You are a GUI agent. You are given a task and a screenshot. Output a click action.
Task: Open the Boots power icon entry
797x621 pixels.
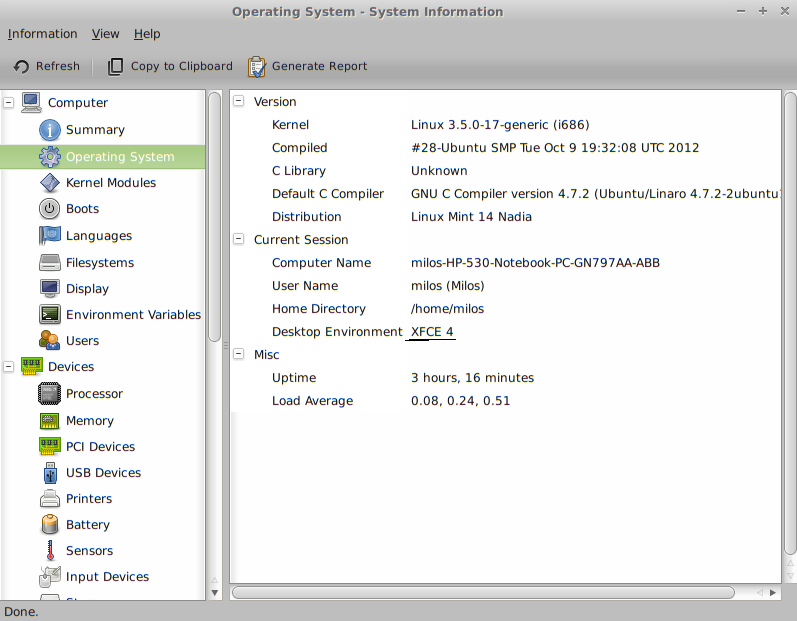click(x=50, y=209)
